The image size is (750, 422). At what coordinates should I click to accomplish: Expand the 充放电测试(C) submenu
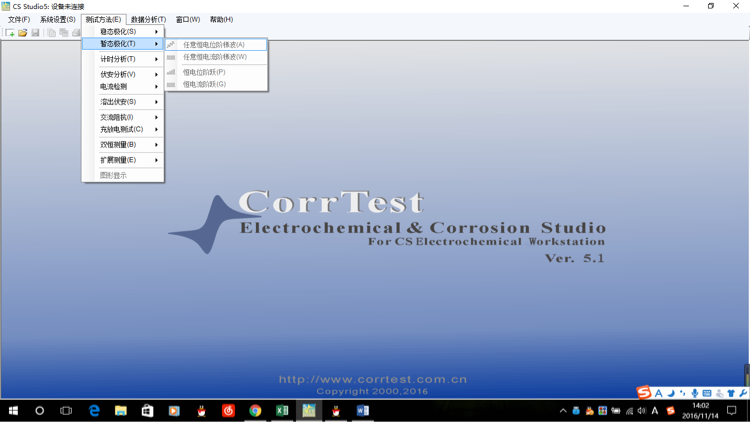tap(123, 129)
